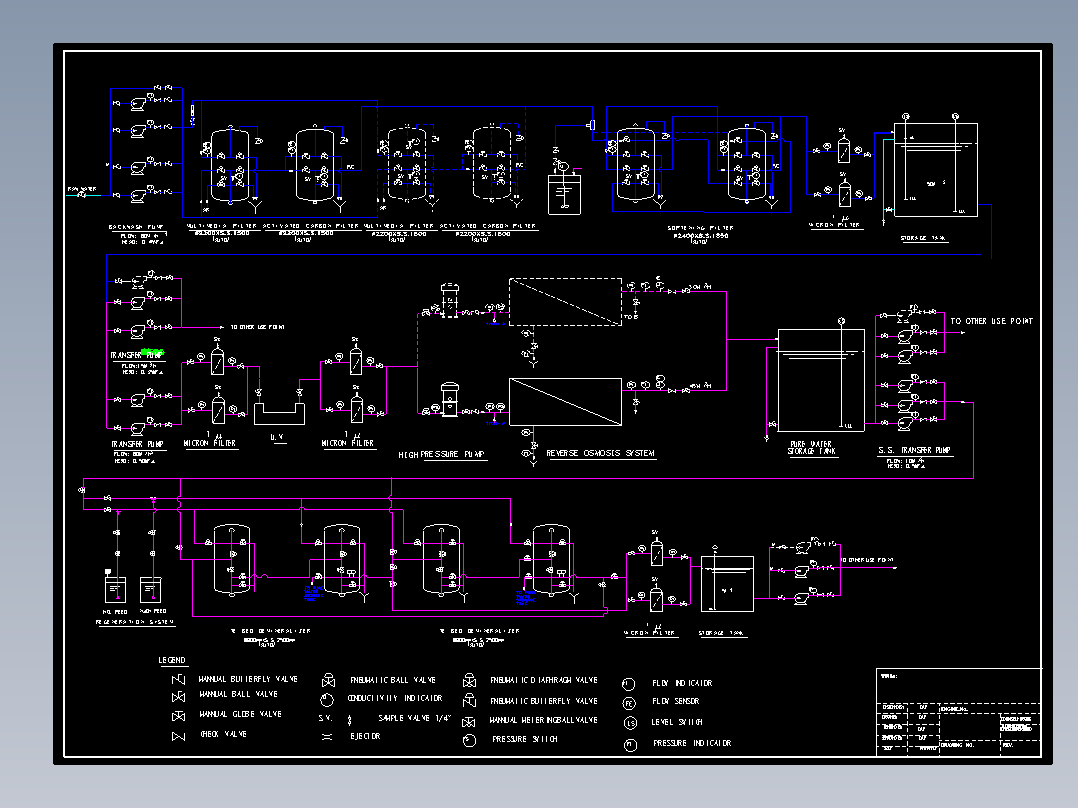1078x808 pixels.
Task: Click the U.V label under the sterilizer
Action: pyautogui.click(x=277, y=437)
